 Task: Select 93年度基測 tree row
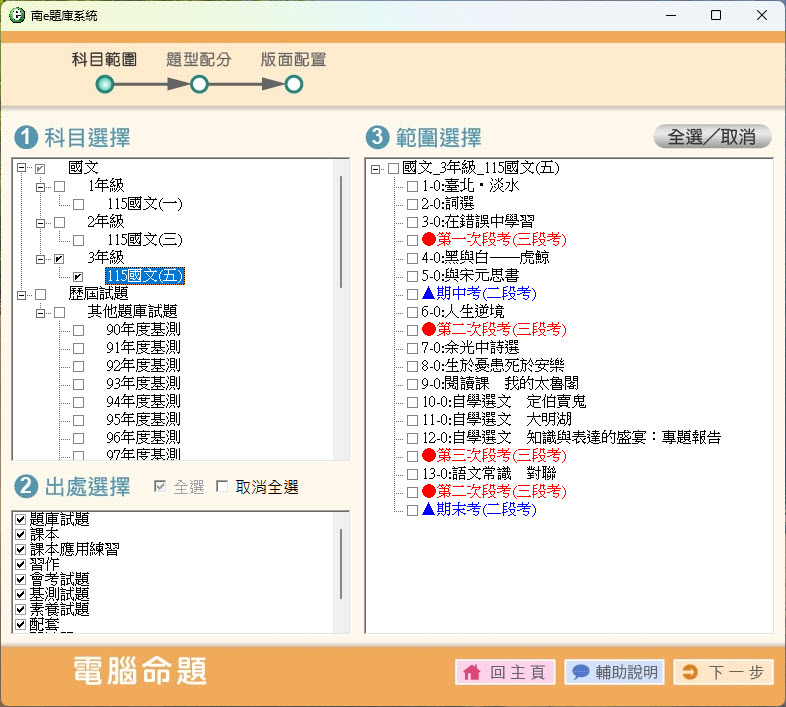point(143,384)
